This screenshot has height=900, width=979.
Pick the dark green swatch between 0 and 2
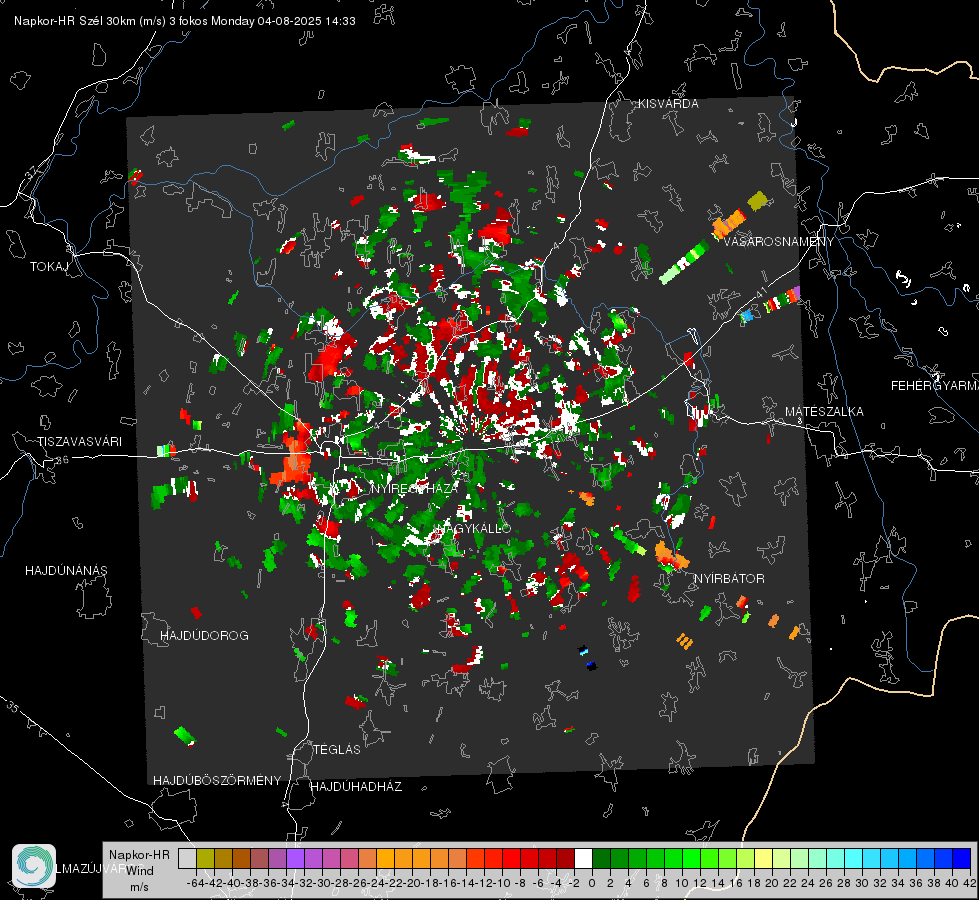pyautogui.click(x=601, y=858)
